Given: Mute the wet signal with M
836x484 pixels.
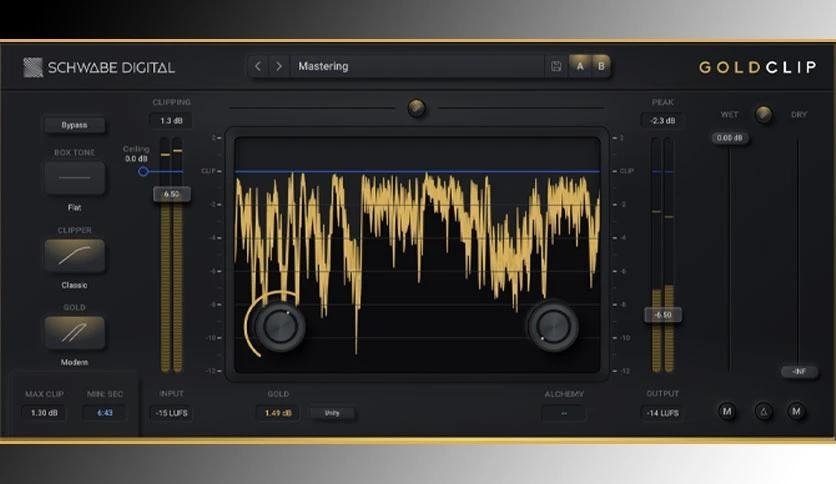Looking at the screenshot, I should [x=729, y=411].
